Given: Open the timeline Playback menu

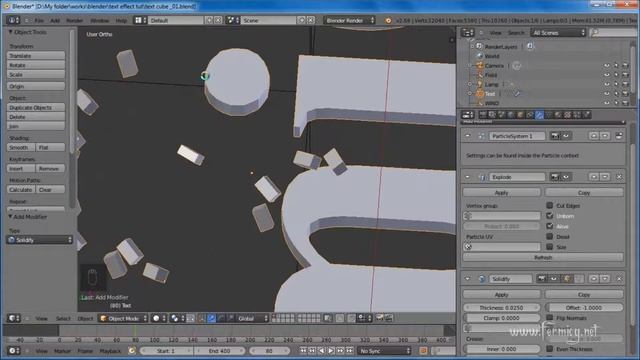Looking at the screenshot, I should pos(110,351).
